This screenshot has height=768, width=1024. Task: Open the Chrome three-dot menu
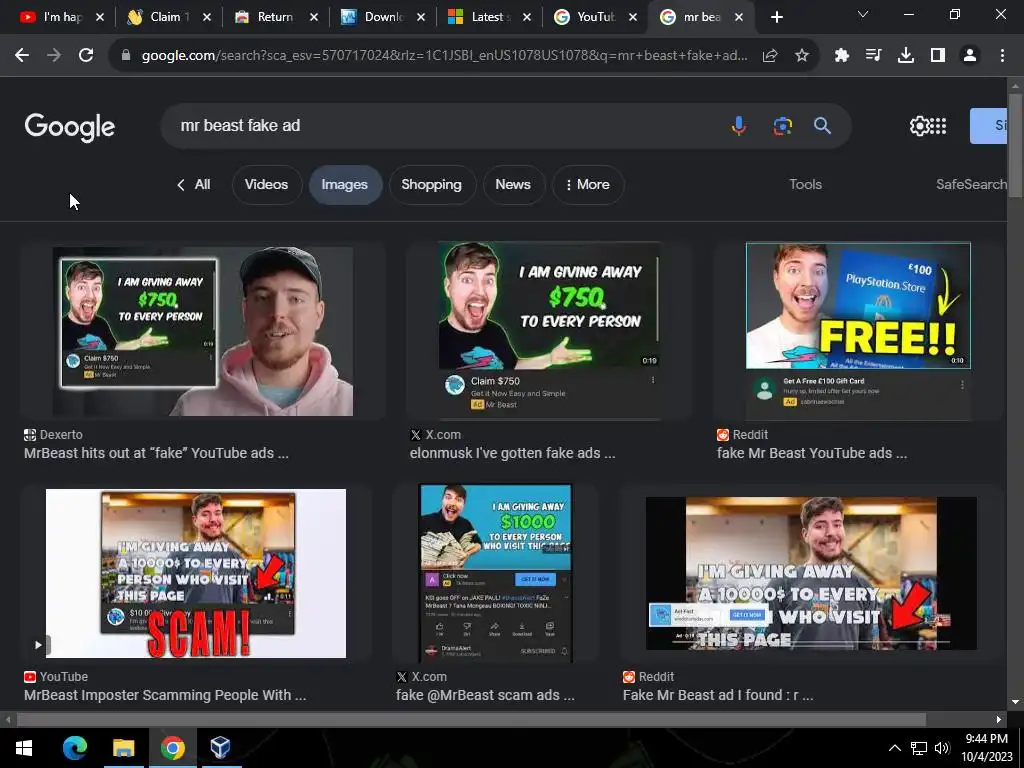1002,56
